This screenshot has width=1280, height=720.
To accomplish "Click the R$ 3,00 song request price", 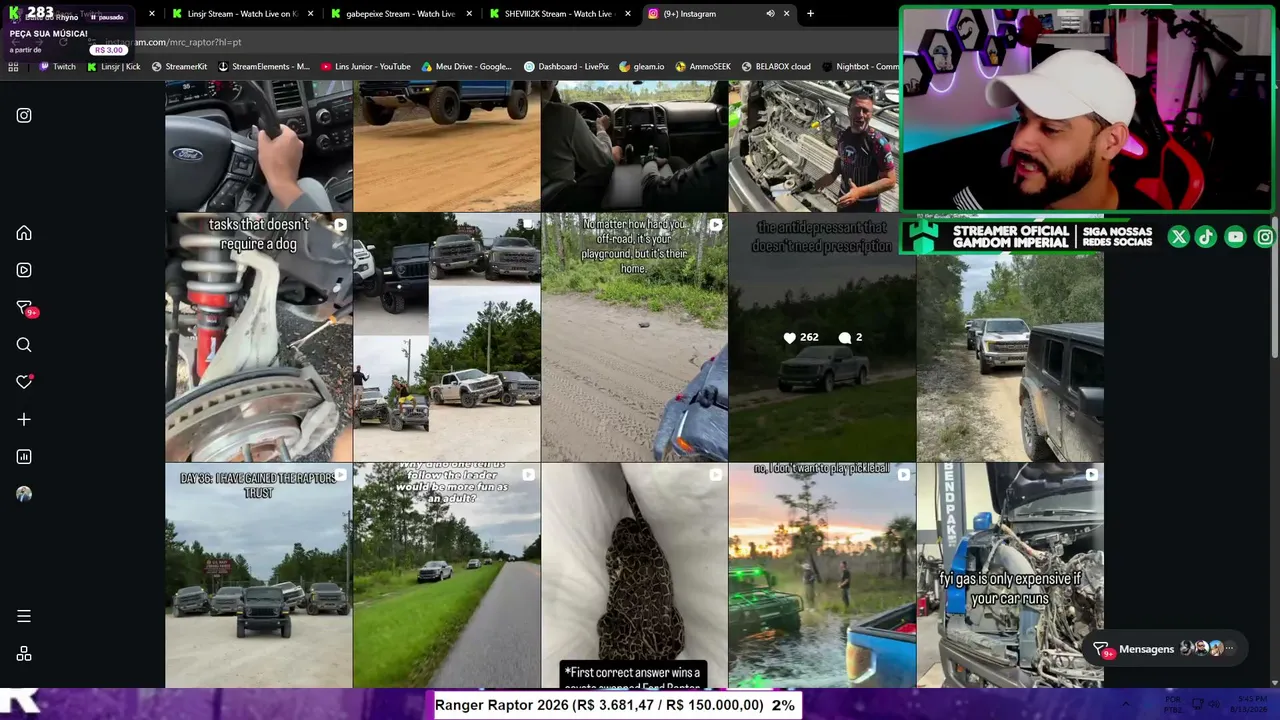I will pos(109,50).
